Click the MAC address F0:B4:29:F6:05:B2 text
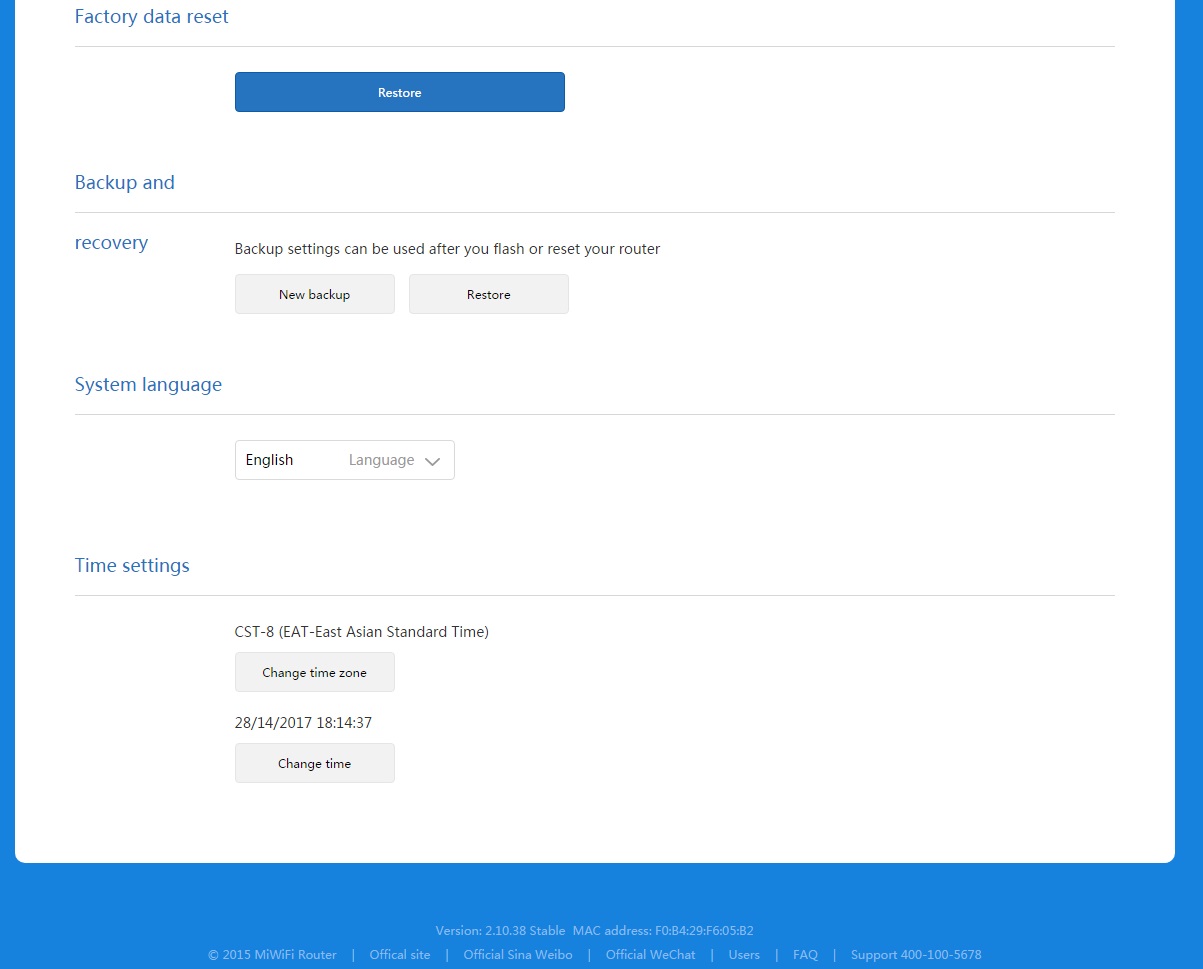 click(663, 931)
